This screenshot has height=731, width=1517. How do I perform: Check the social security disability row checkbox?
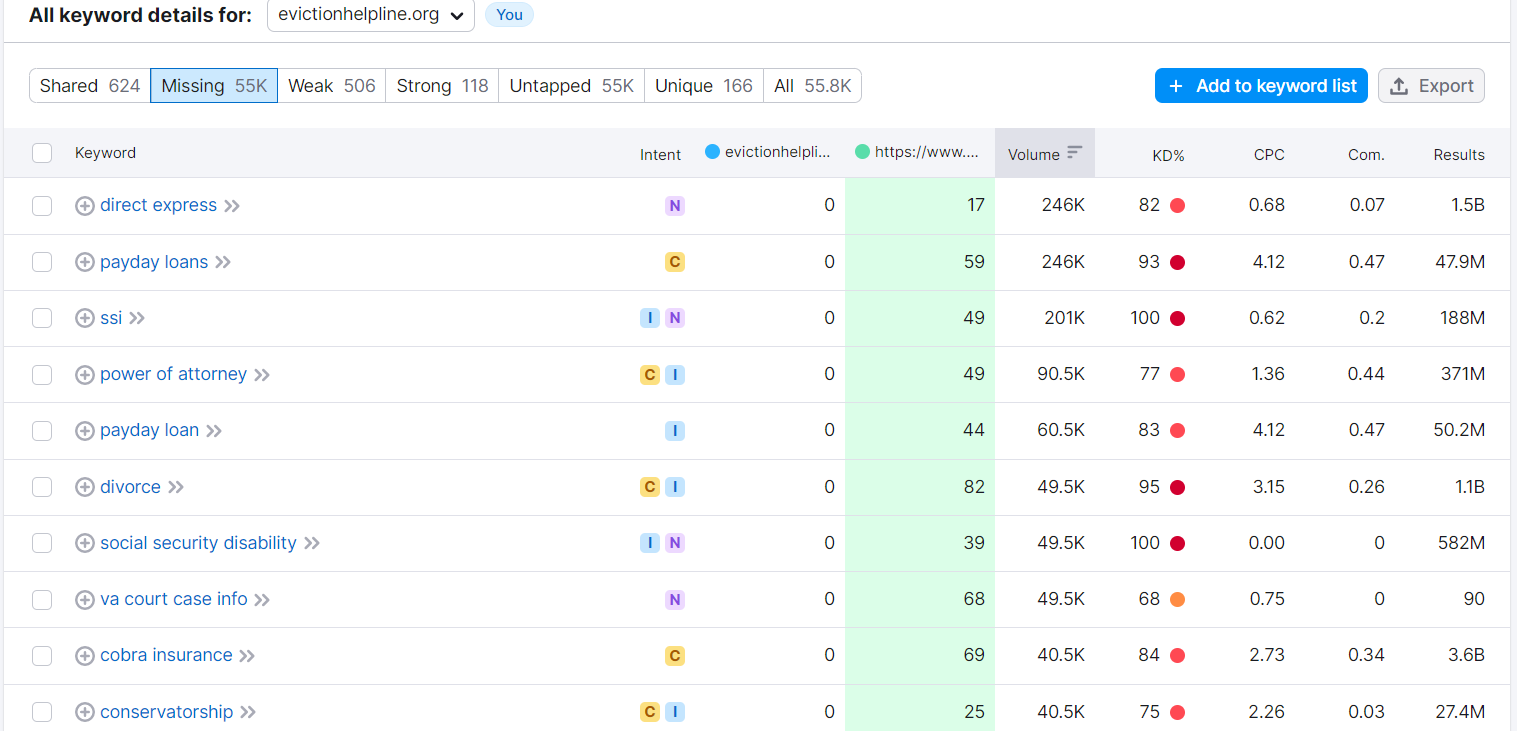click(42, 543)
